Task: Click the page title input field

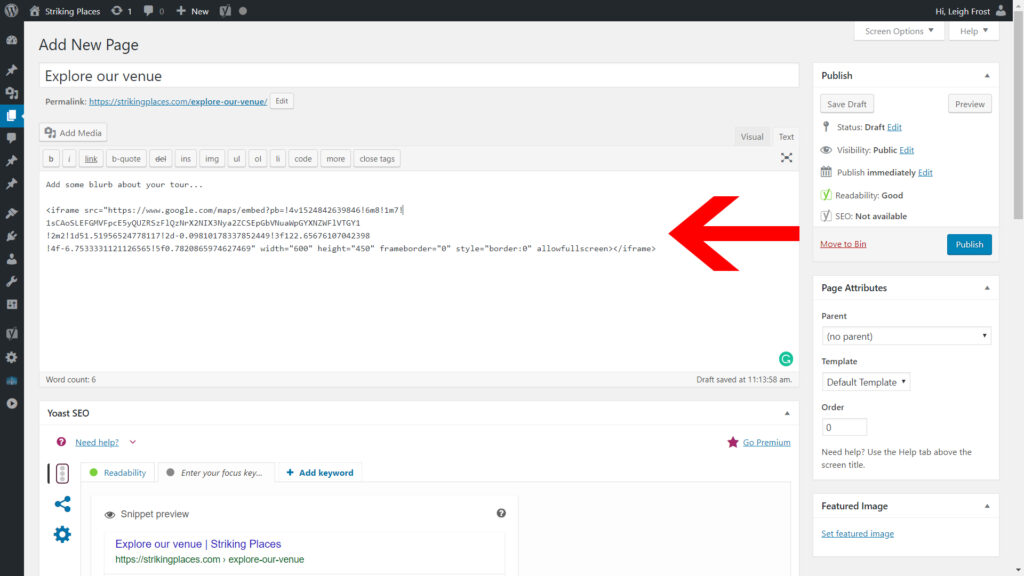Action: 419,76
